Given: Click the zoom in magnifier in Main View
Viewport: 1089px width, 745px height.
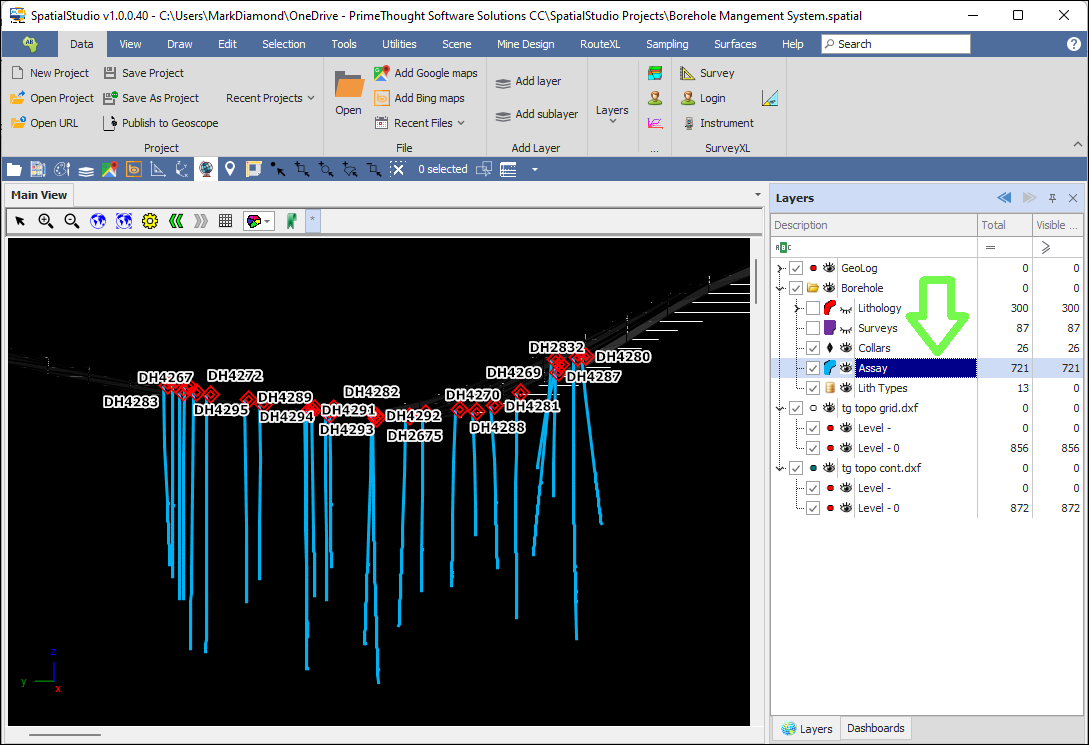Looking at the screenshot, I should 46,221.
